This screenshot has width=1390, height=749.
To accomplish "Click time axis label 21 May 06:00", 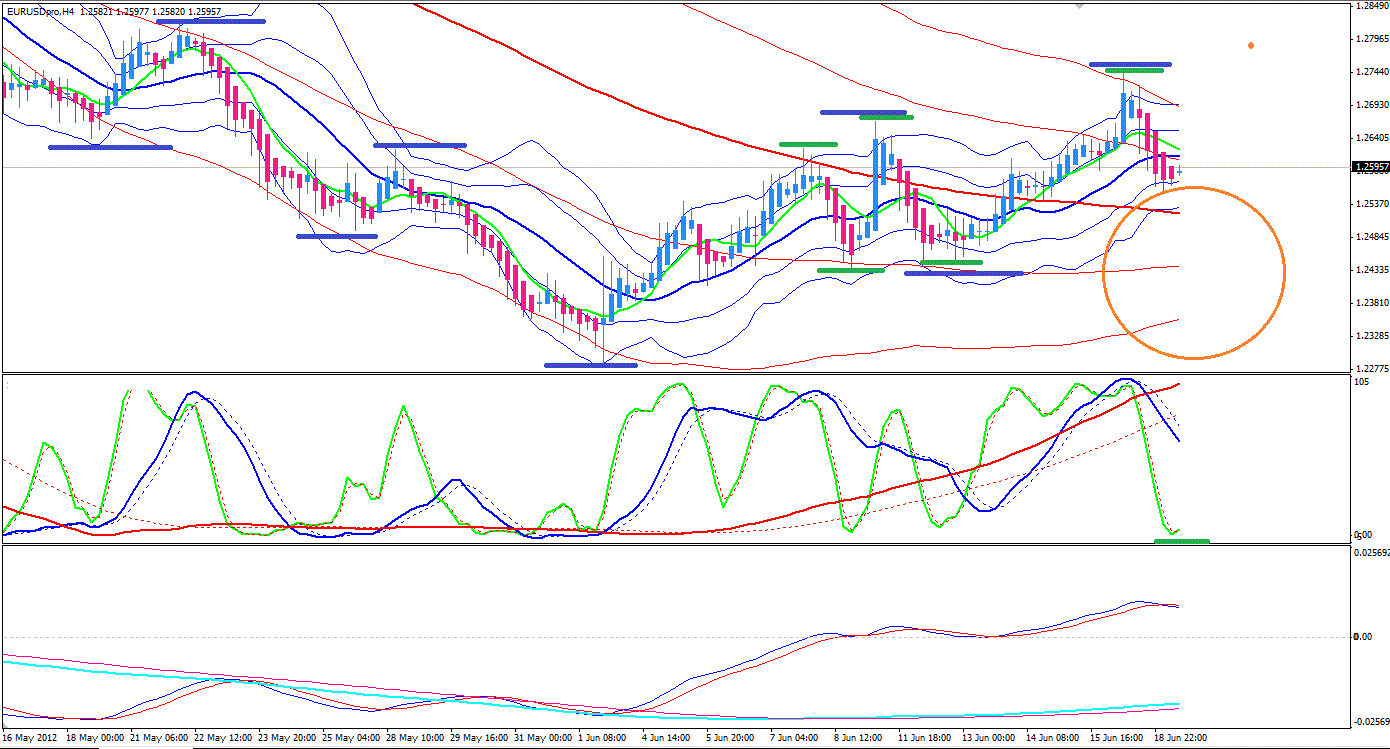I will pos(160,738).
